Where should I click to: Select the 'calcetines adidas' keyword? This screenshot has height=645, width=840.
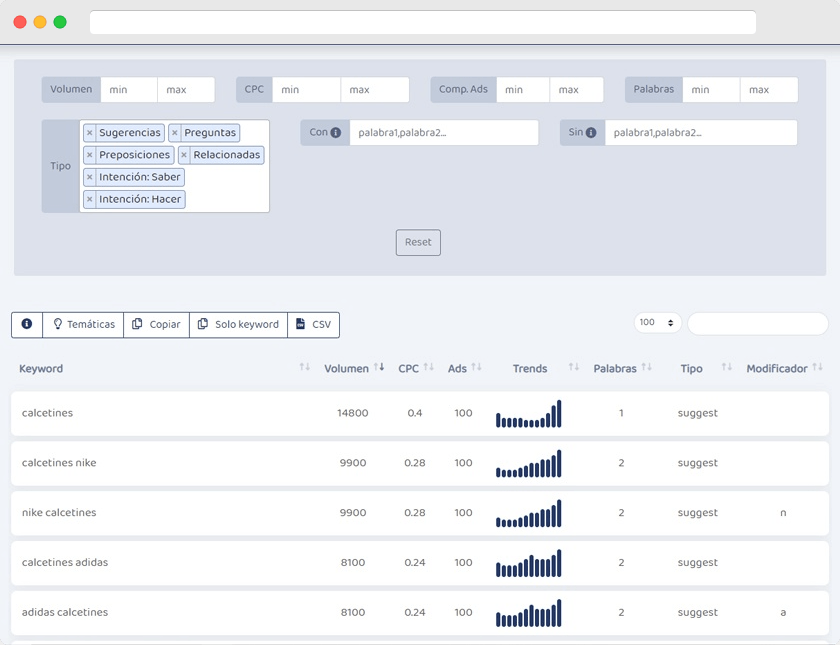point(65,562)
